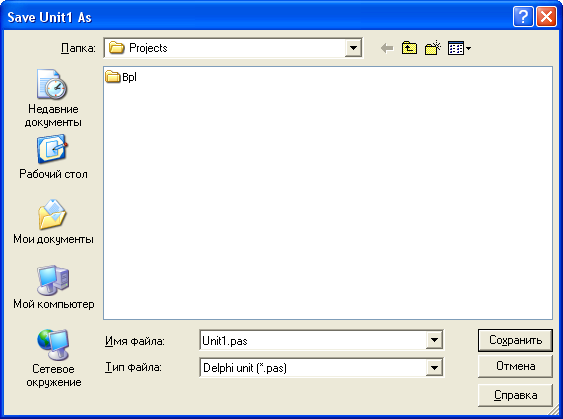Click the help question mark button
Viewport: 563px width, 419px height.
523,17
